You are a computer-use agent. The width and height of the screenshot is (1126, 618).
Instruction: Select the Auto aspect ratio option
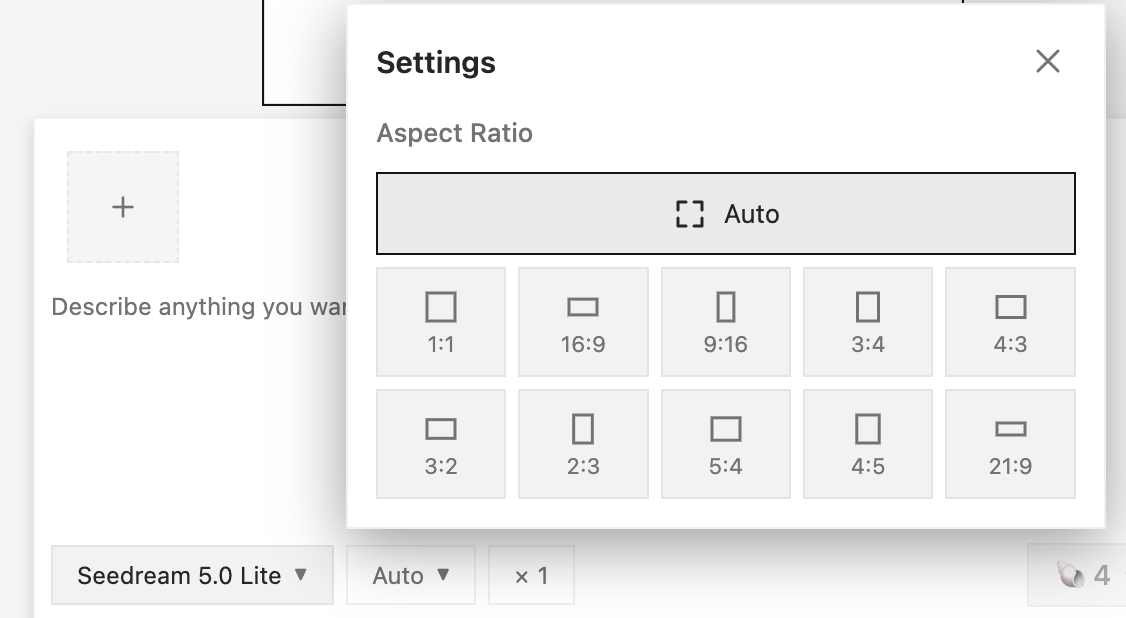click(725, 213)
